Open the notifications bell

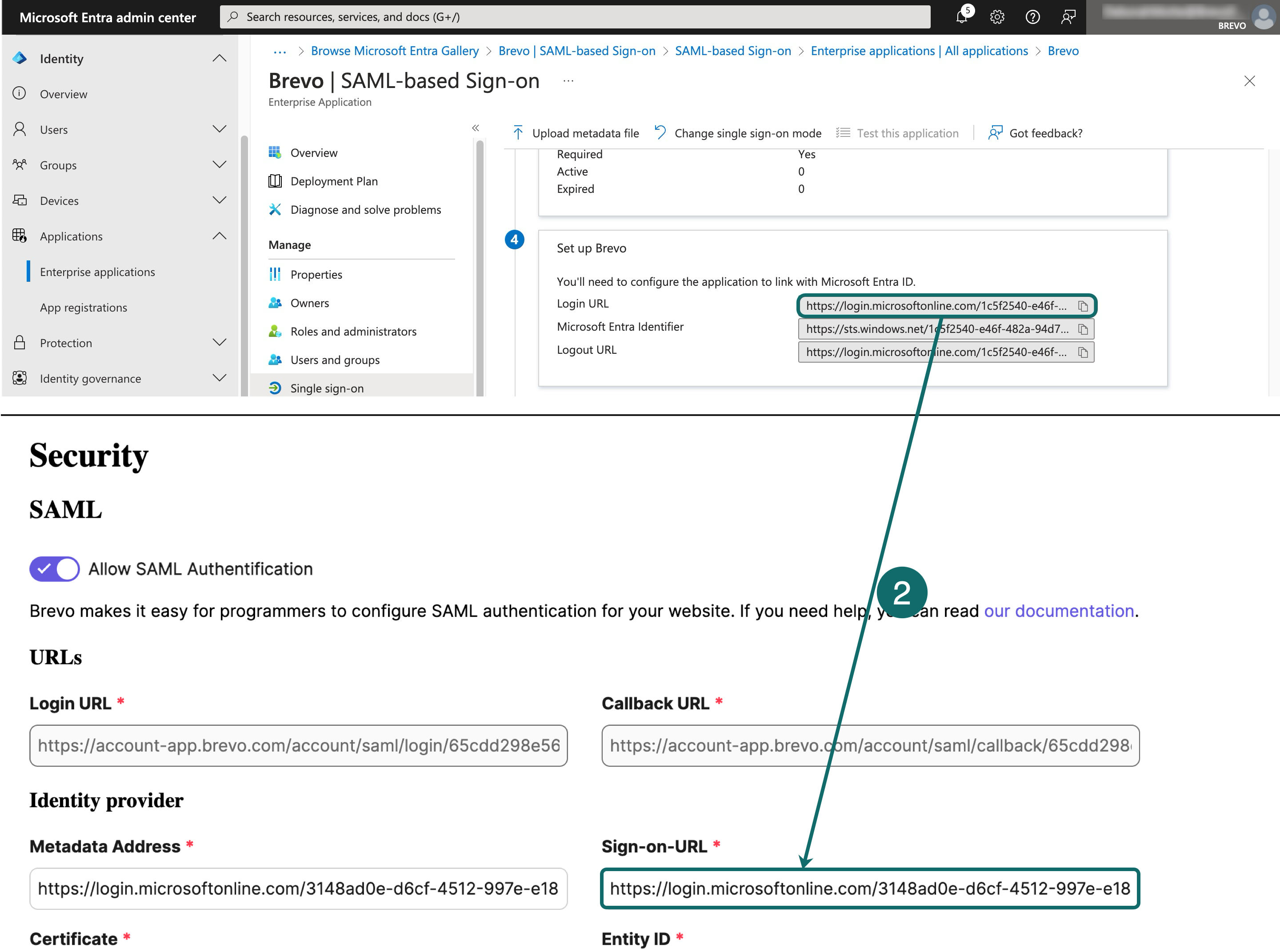coord(962,17)
